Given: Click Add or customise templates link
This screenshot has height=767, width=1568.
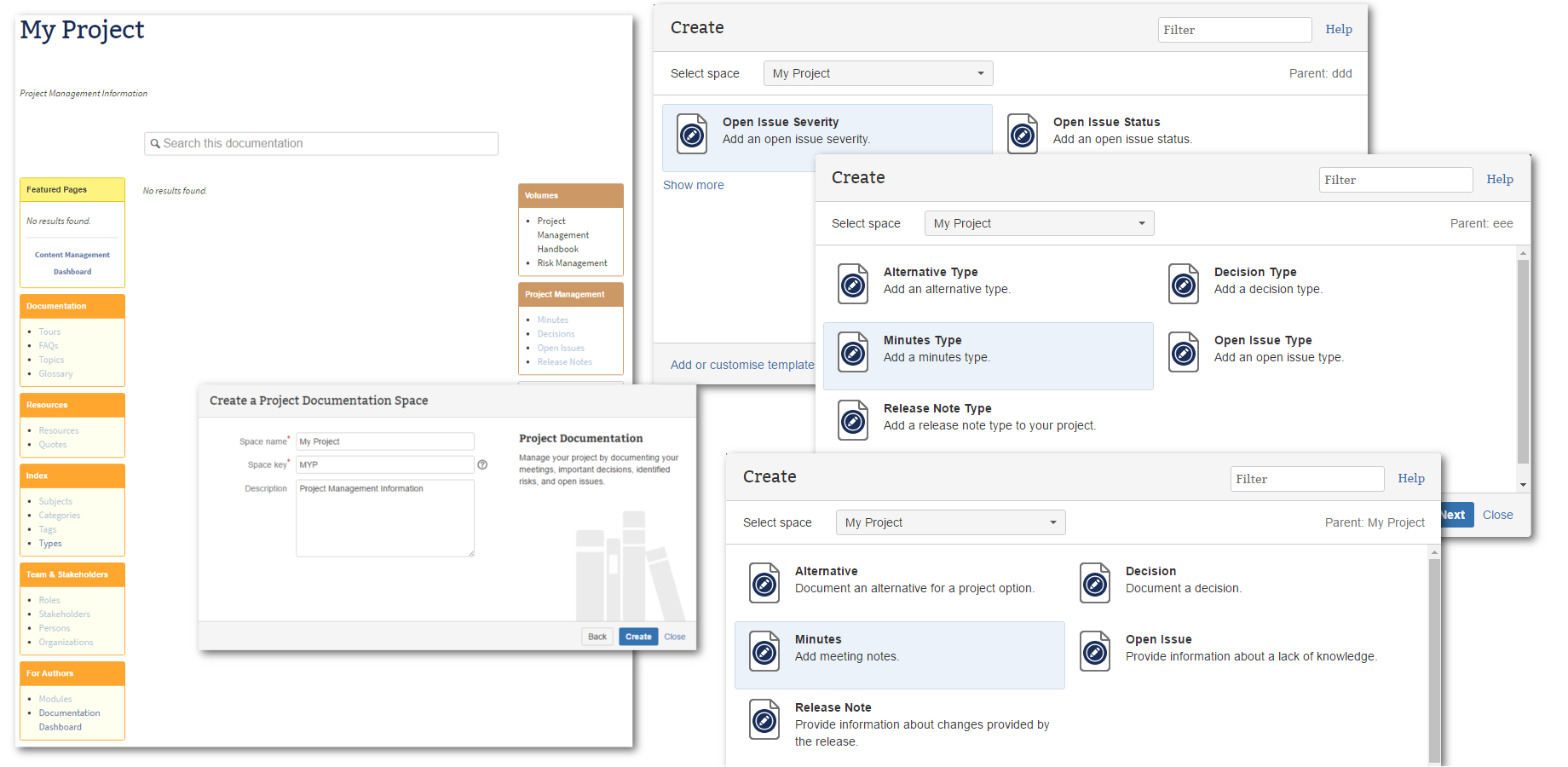Looking at the screenshot, I should pyautogui.click(x=743, y=365).
